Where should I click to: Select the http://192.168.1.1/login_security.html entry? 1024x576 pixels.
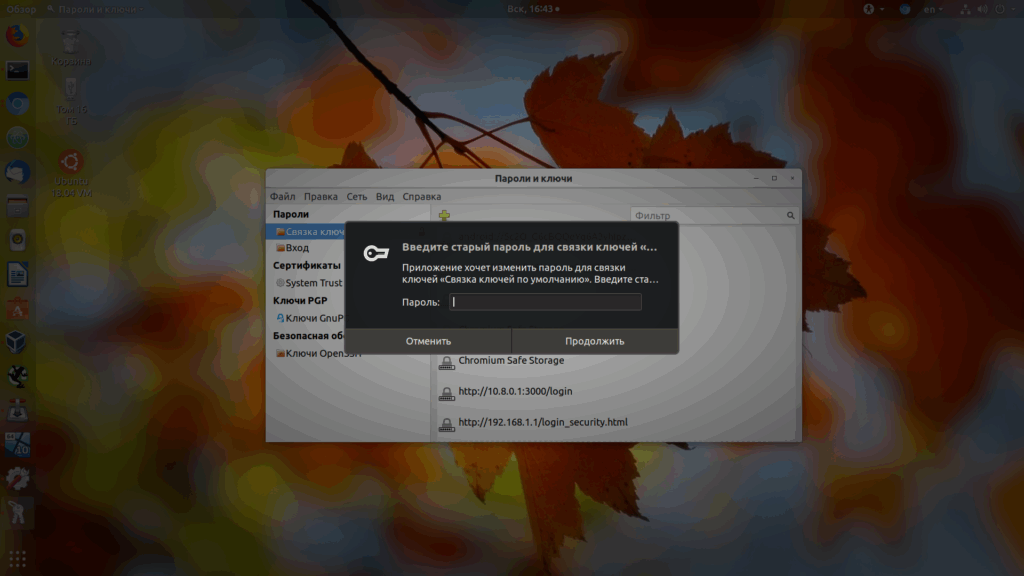coord(543,422)
